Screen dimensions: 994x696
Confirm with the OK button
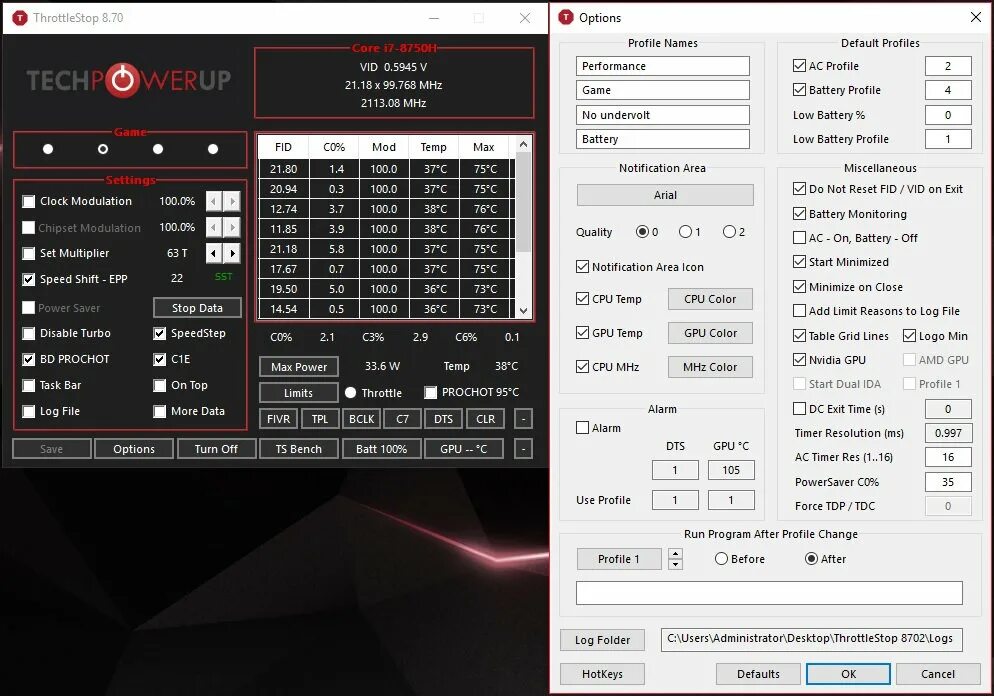(848, 674)
